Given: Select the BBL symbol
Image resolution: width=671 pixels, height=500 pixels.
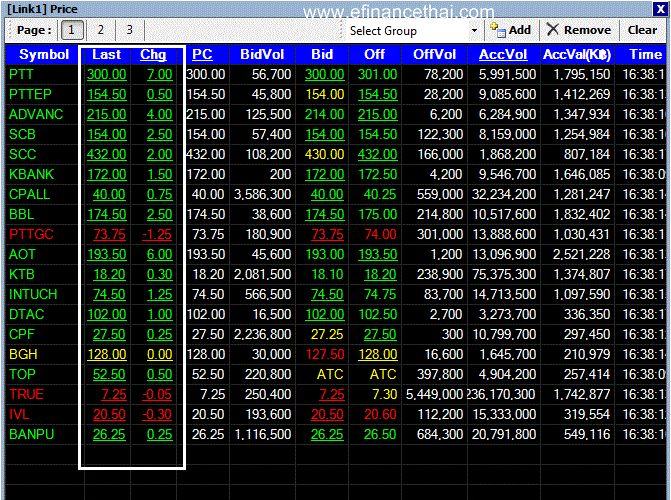Looking at the screenshot, I should click(x=21, y=214).
